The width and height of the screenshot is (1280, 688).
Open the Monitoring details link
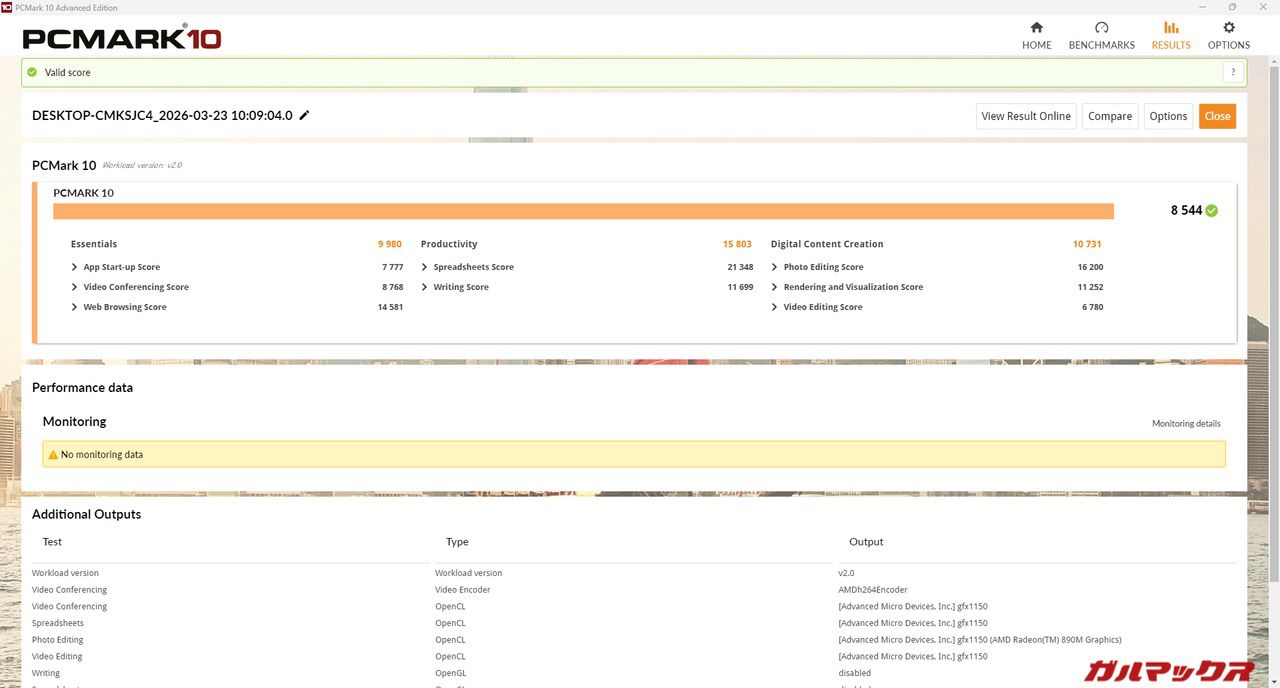tap(1186, 424)
